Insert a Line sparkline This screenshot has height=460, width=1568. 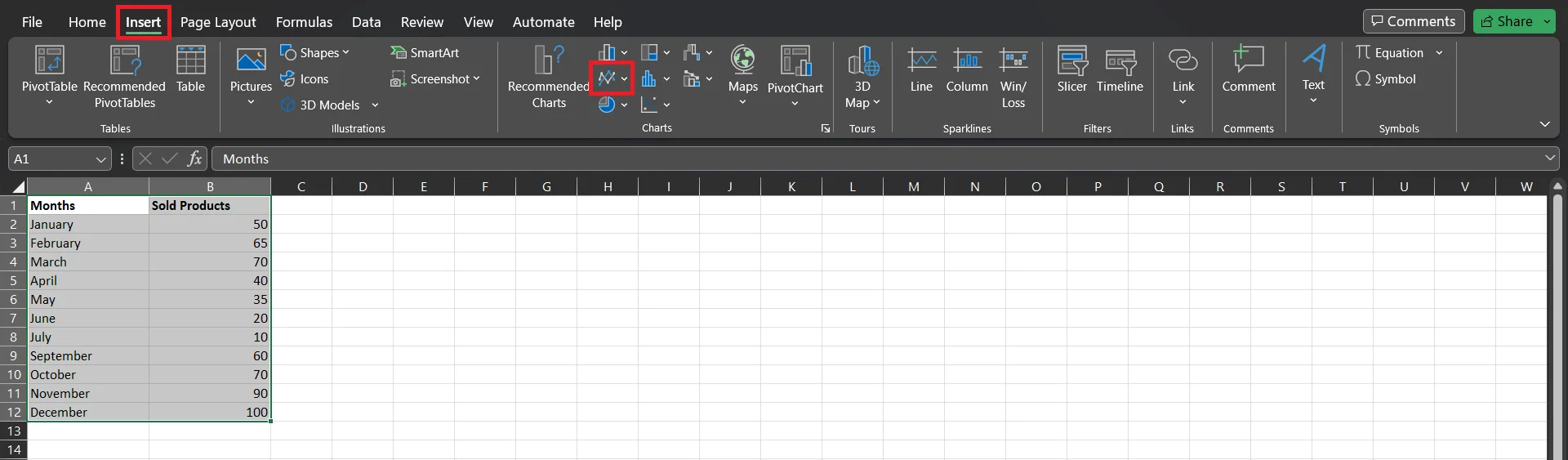(x=921, y=69)
